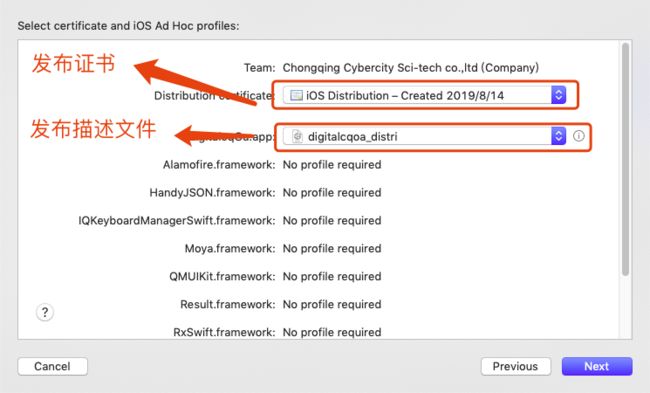The image size is (650, 393).
Task: Click the certificate icon in Distribution dropdown
Action: (x=296, y=95)
